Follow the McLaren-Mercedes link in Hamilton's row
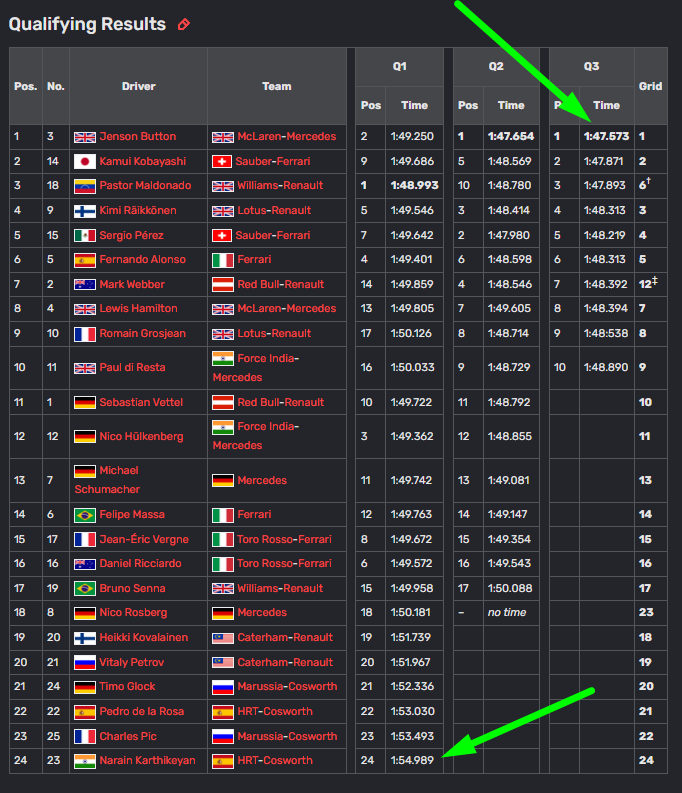Viewport: 682px width, 793px height. coord(287,309)
